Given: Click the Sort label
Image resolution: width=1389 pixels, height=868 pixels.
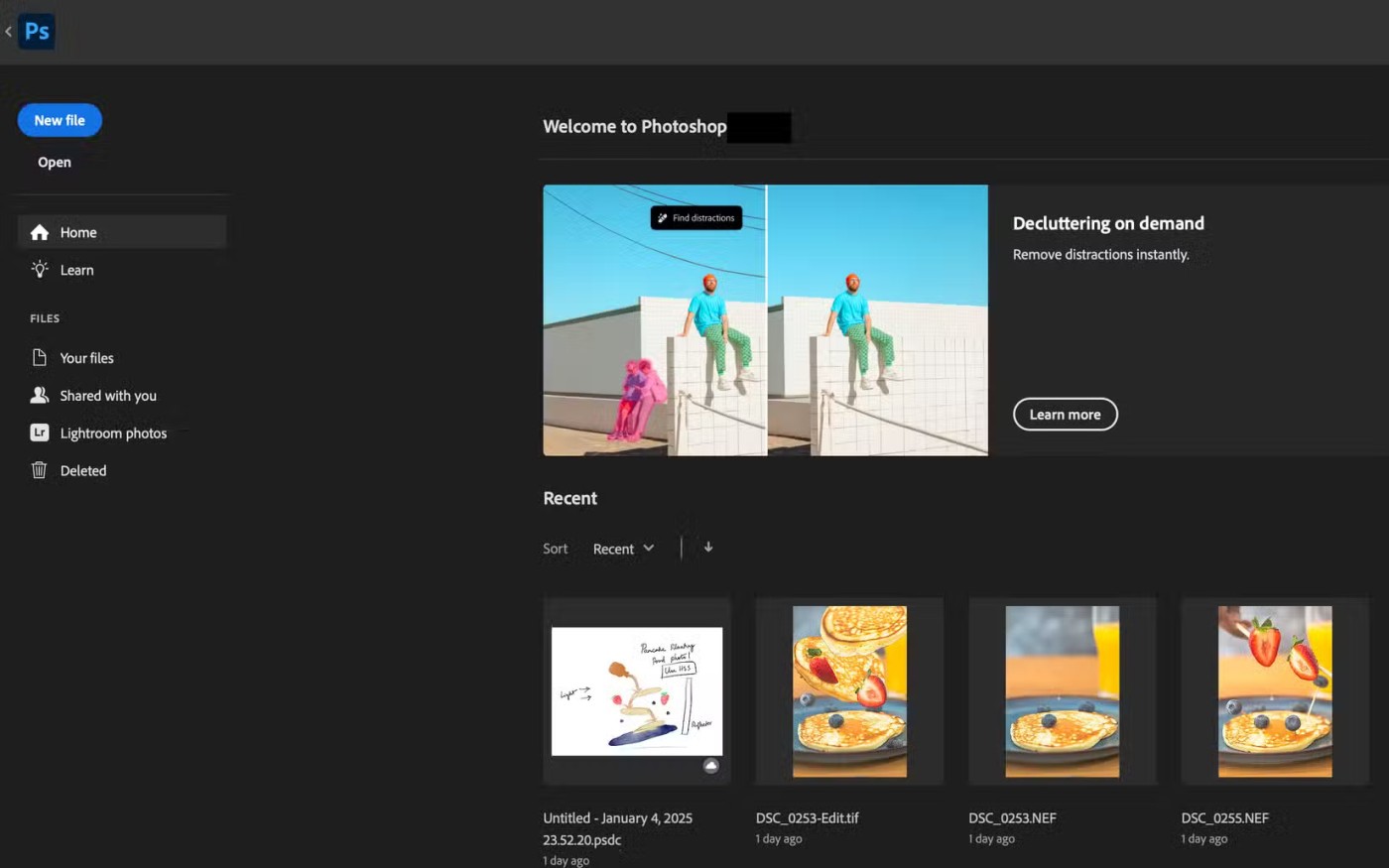Looking at the screenshot, I should (556, 549).
